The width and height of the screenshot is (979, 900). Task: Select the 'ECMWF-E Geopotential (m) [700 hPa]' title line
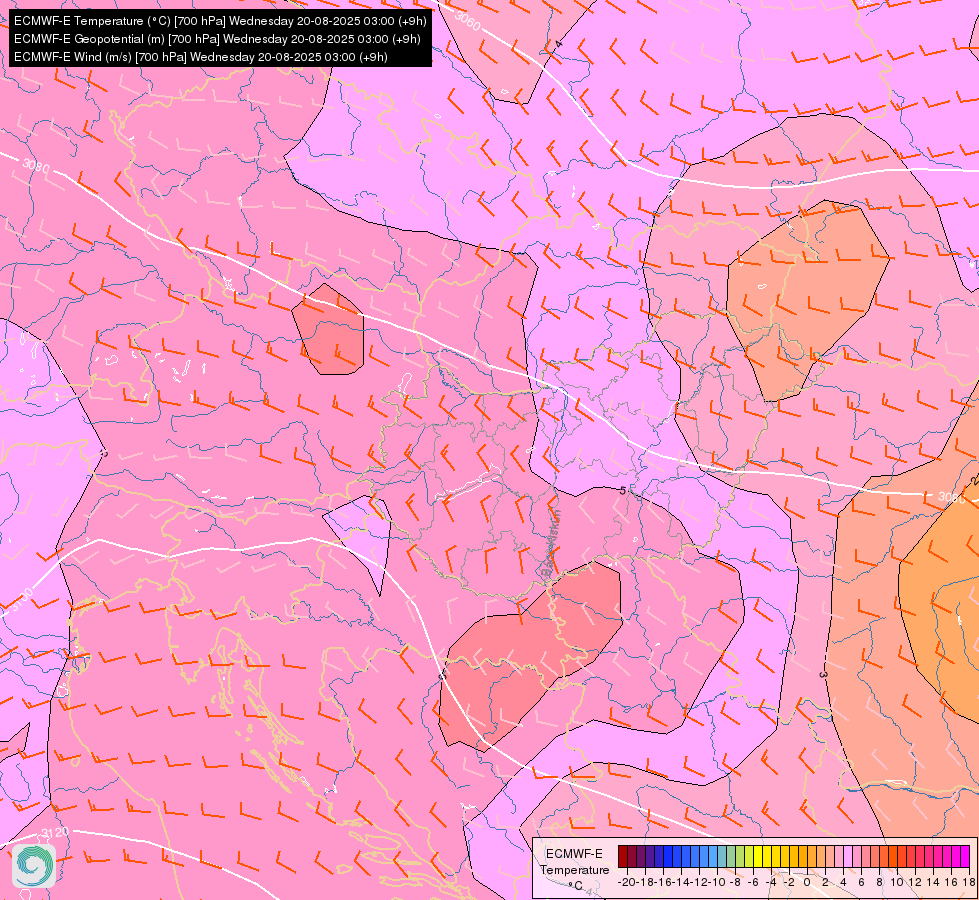(x=217, y=39)
